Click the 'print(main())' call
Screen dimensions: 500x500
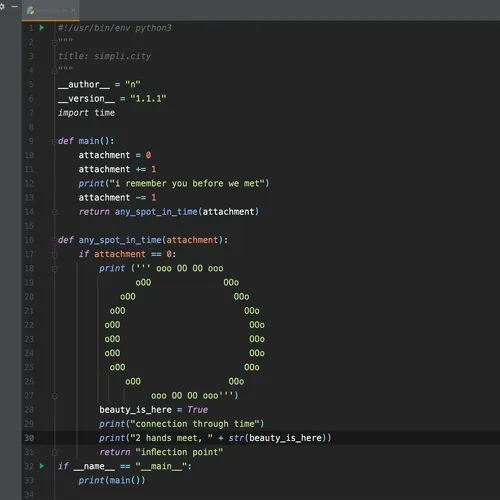click(112, 480)
